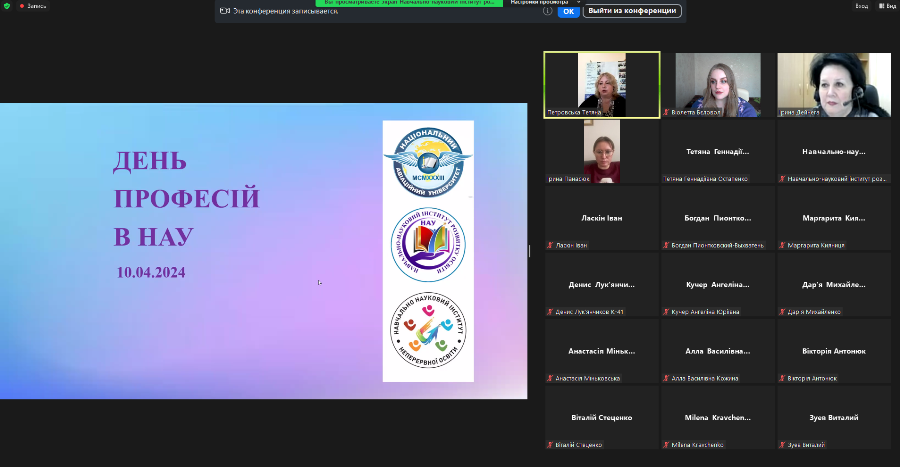The height and width of the screenshot is (467, 900).
Task: Click muted mic icon on Навчально-науковий інститут tile
Action: pyautogui.click(x=782, y=179)
